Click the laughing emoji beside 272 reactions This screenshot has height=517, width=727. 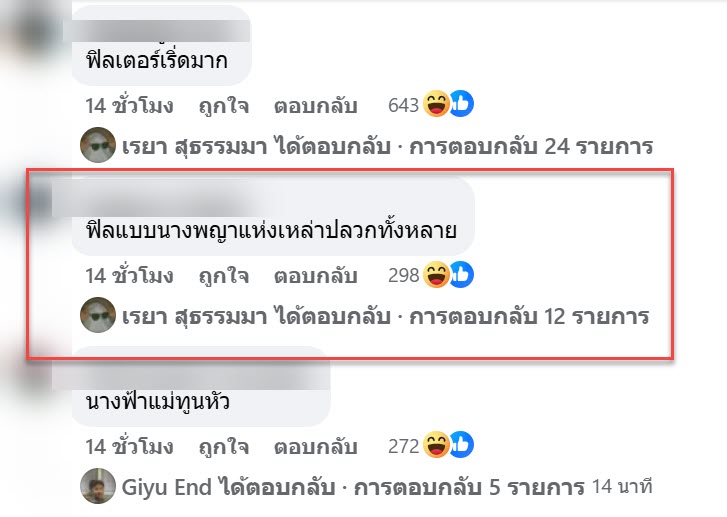436,445
